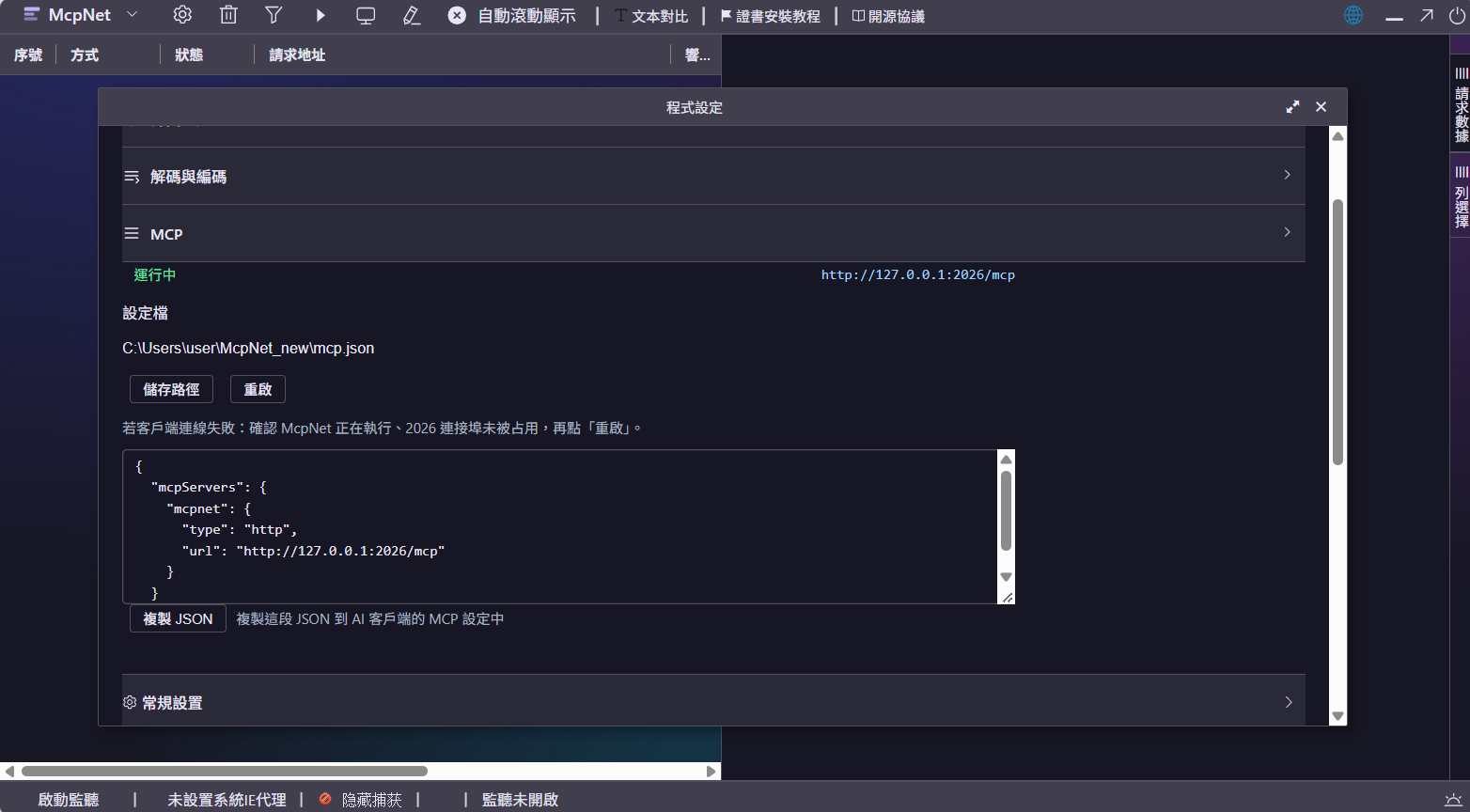
Task: Click the horizontal scrollbar under request list
Action: click(x=225, y=771)
